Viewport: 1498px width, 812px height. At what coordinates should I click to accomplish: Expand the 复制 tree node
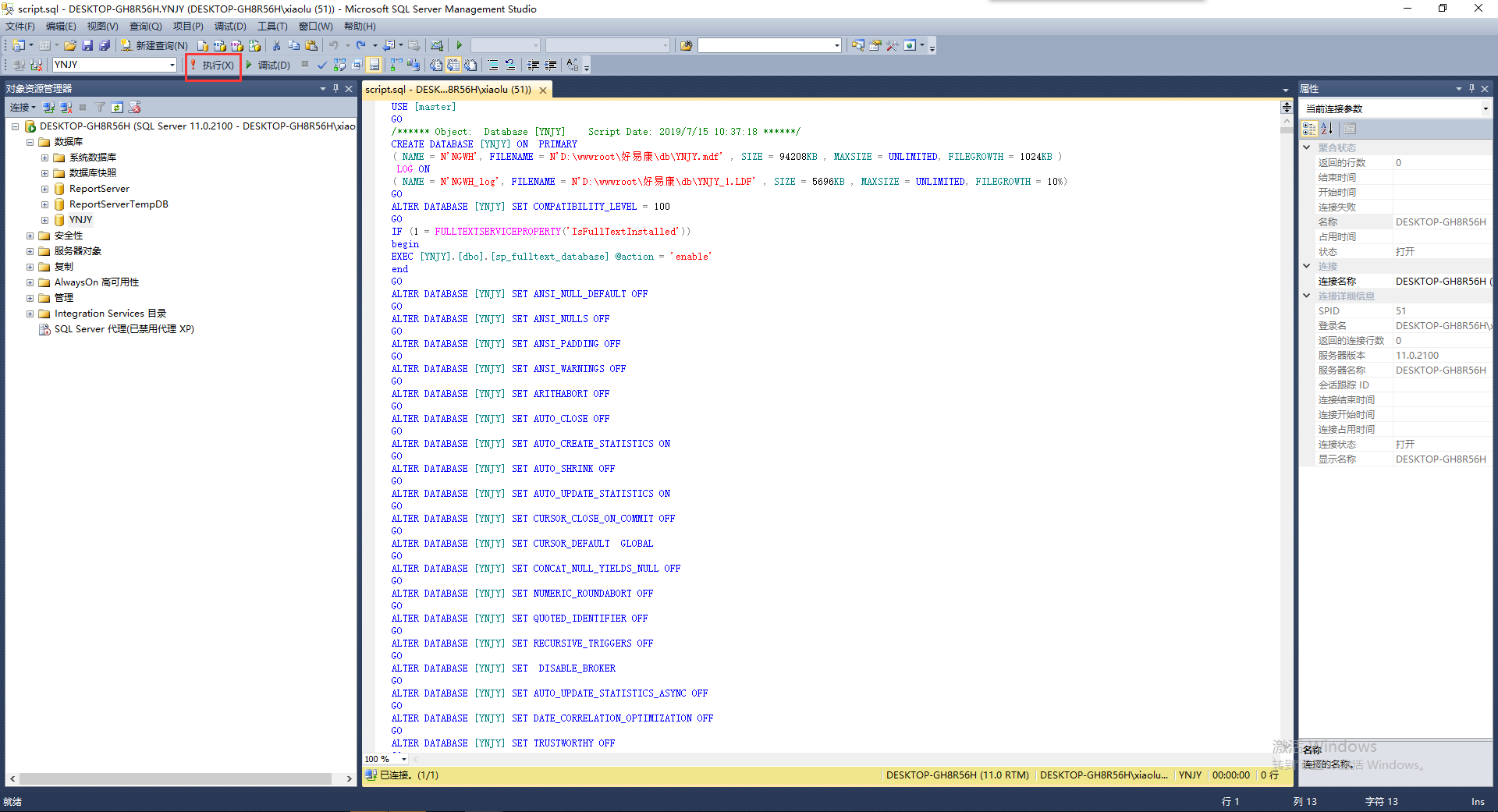[x=30, y=266]
